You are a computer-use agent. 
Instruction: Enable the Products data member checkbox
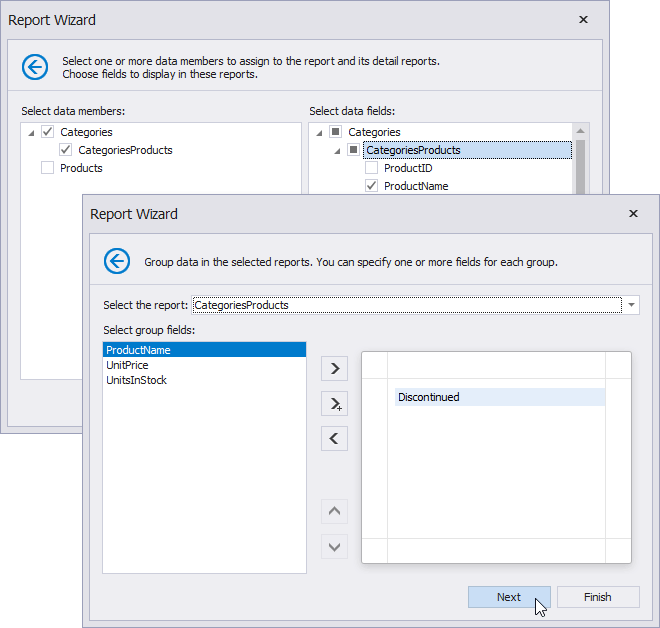47,168
